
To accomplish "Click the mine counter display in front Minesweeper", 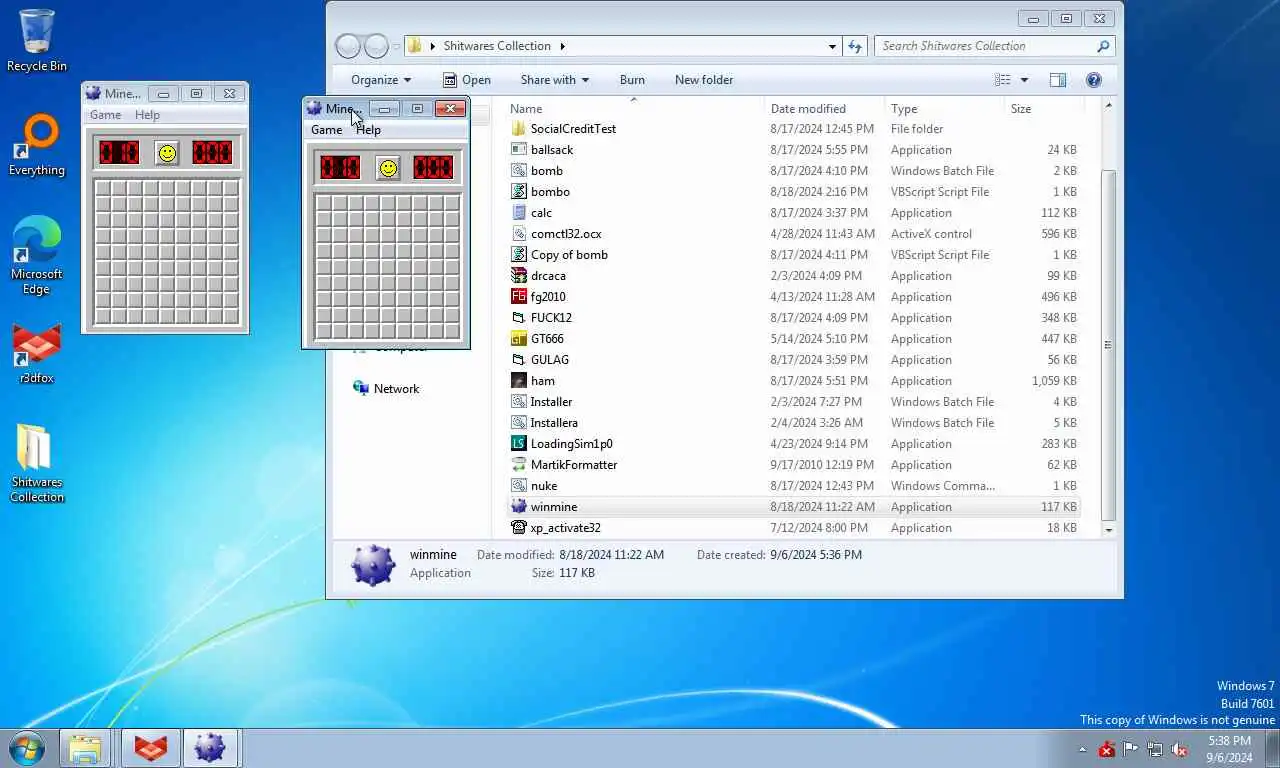I will (x=340, y=168).
